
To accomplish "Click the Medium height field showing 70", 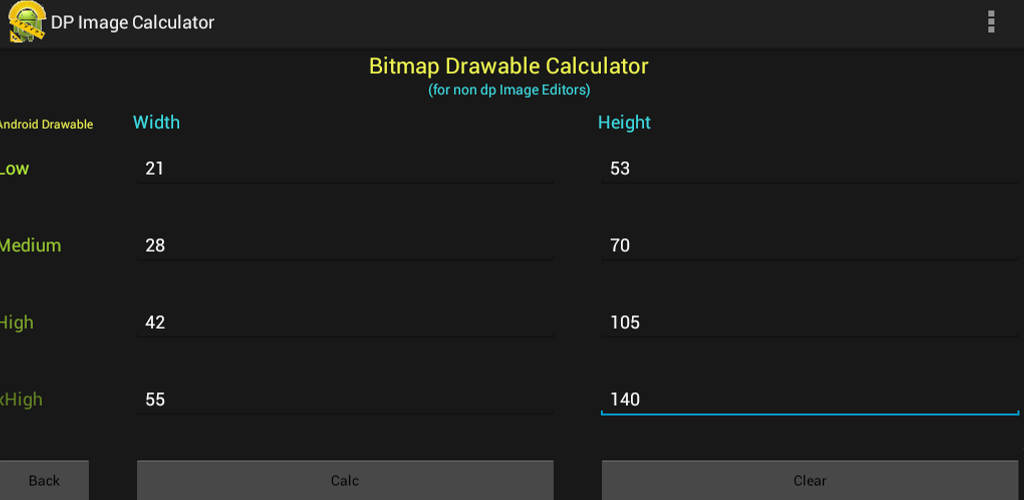I will [809, 246].
